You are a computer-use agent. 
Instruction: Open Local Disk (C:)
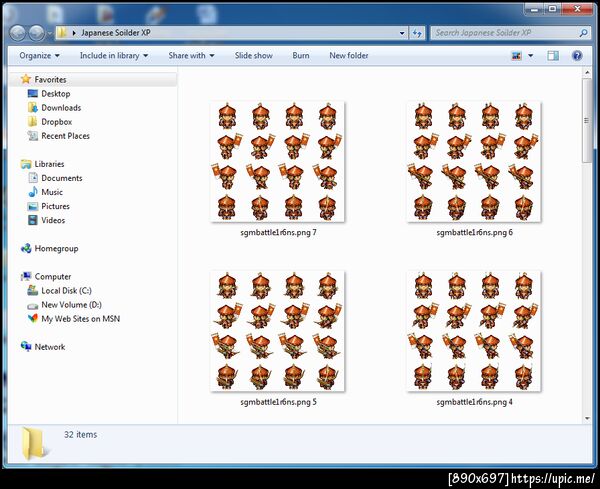click(66, 291)
